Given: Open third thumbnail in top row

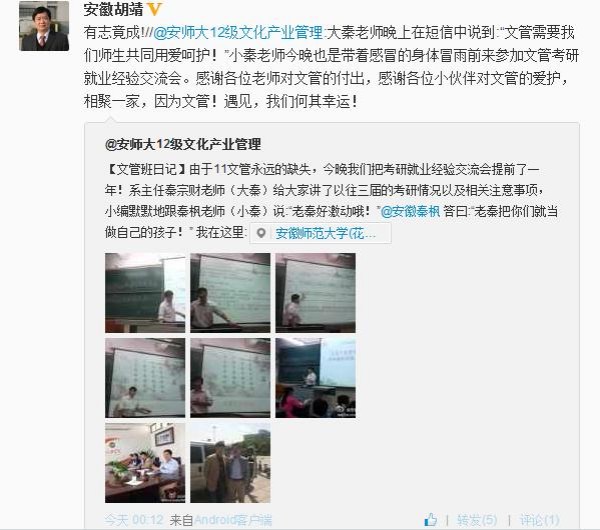Looking at the screenshot, I should coord(316,293).
